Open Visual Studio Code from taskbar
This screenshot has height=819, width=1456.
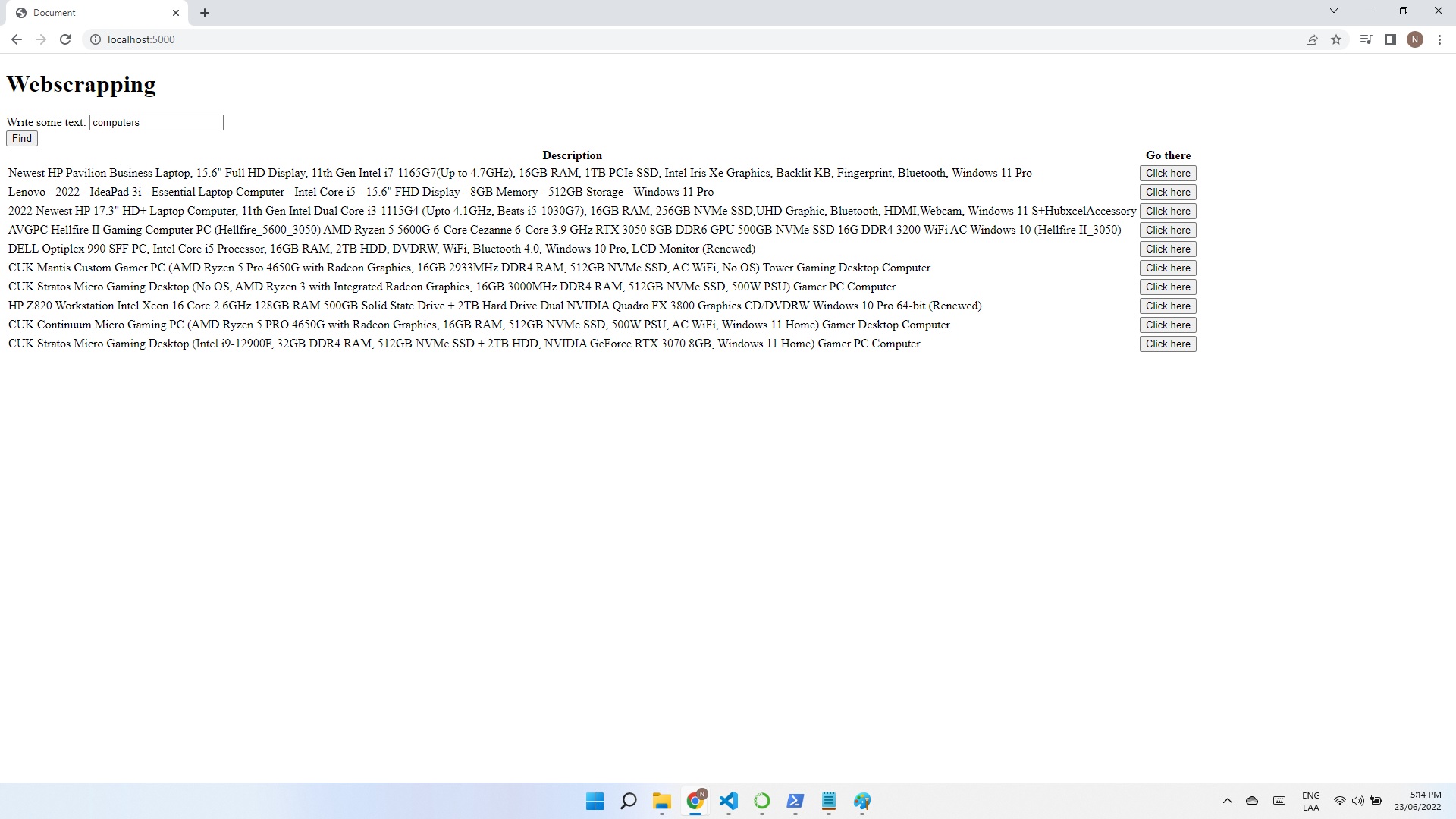pyautogui.click(x=729, y=801)
